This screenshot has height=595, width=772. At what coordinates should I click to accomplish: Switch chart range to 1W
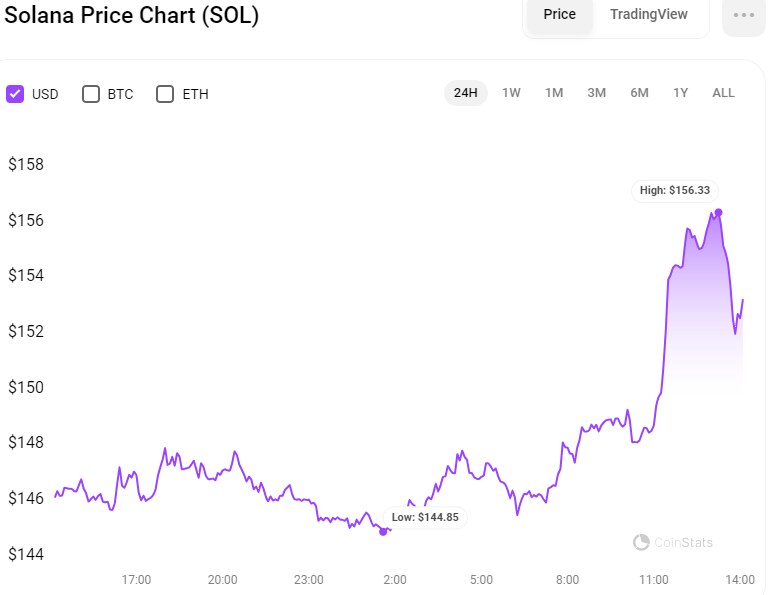click(x=511, y=93)
